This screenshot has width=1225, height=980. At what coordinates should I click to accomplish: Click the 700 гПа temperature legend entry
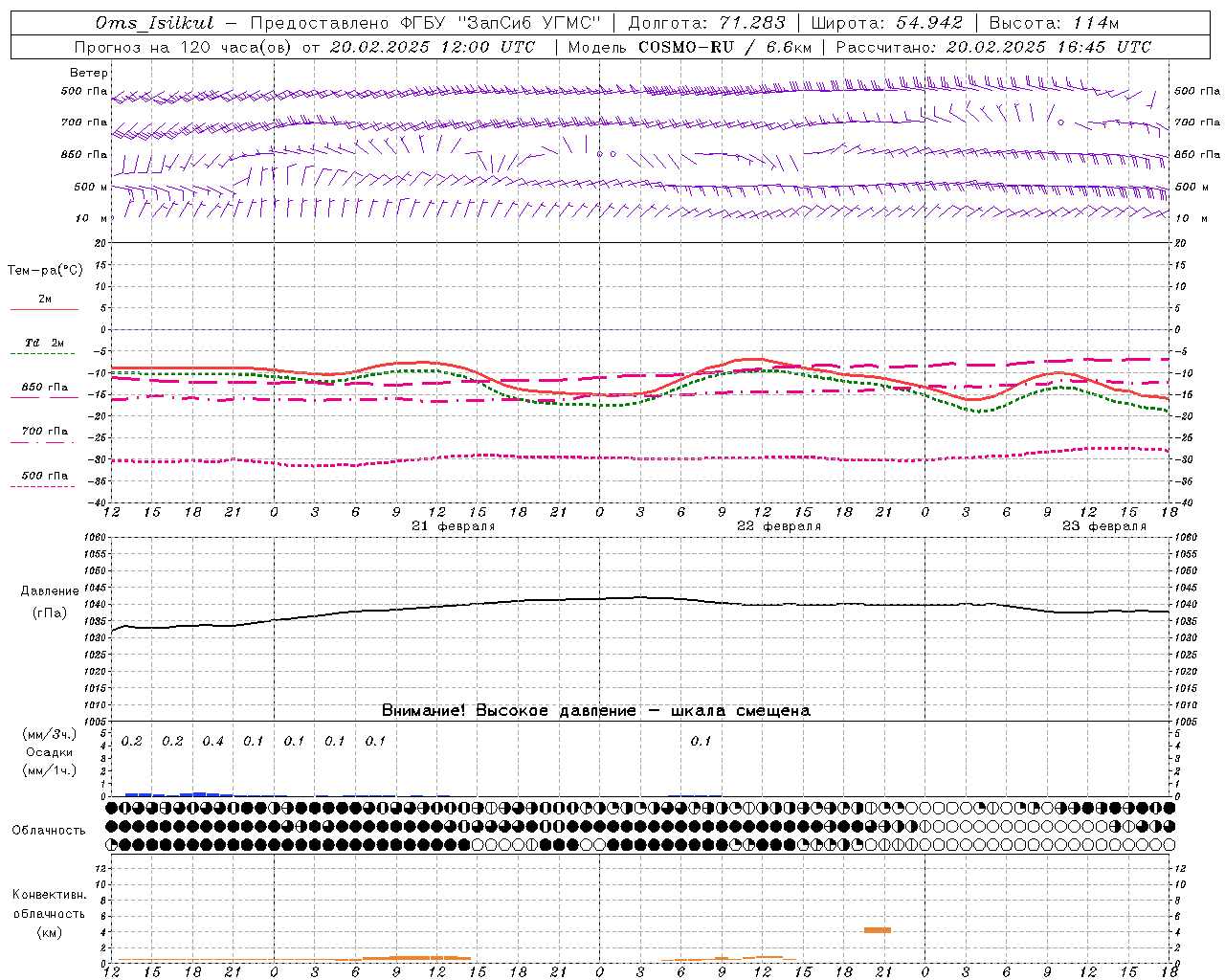(x=45, y=432)
